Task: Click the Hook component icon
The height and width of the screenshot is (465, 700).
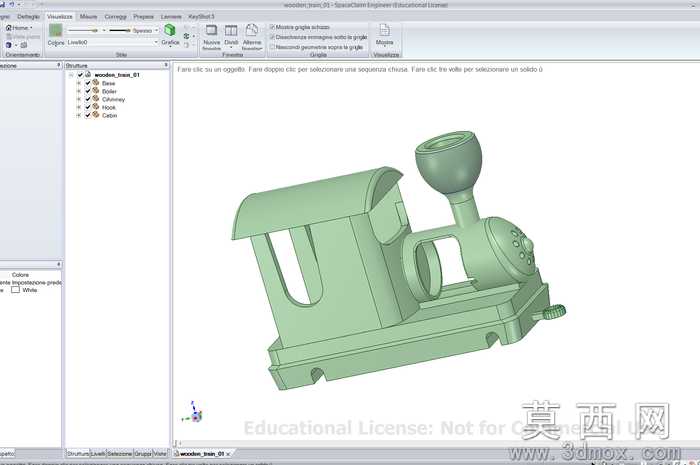Action: (96, 107)
